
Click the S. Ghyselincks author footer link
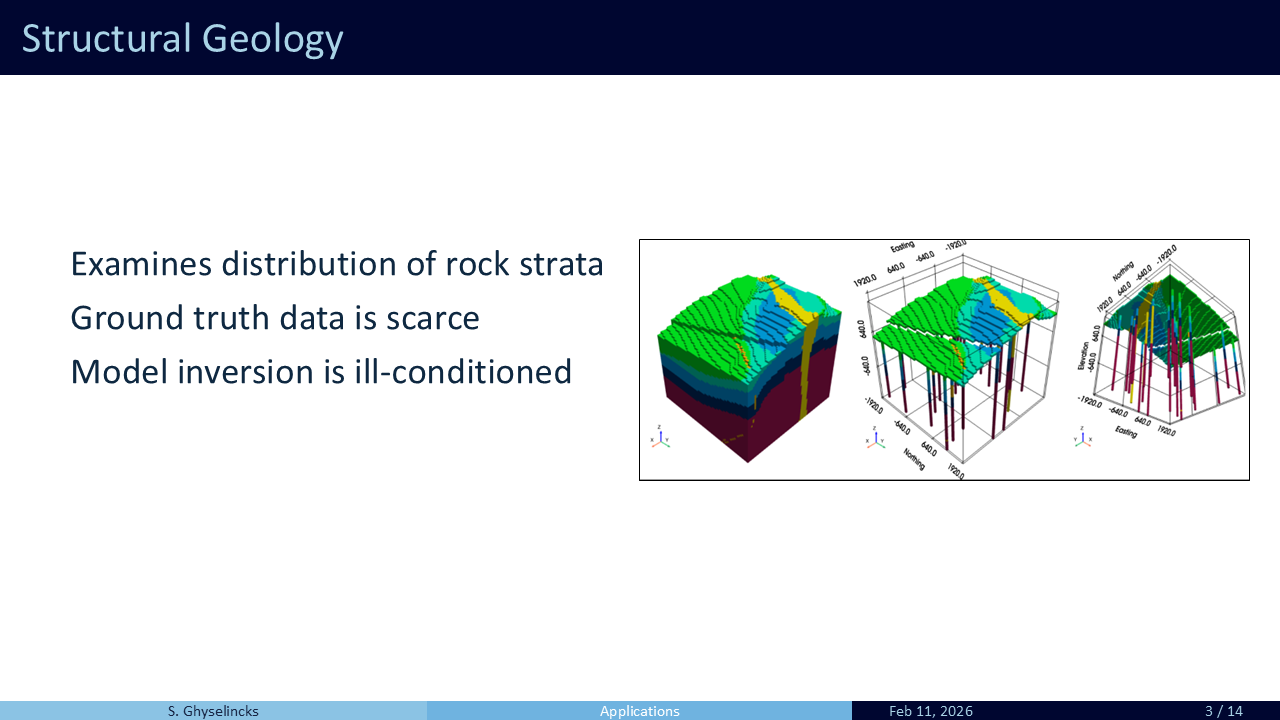coord(213,711)
